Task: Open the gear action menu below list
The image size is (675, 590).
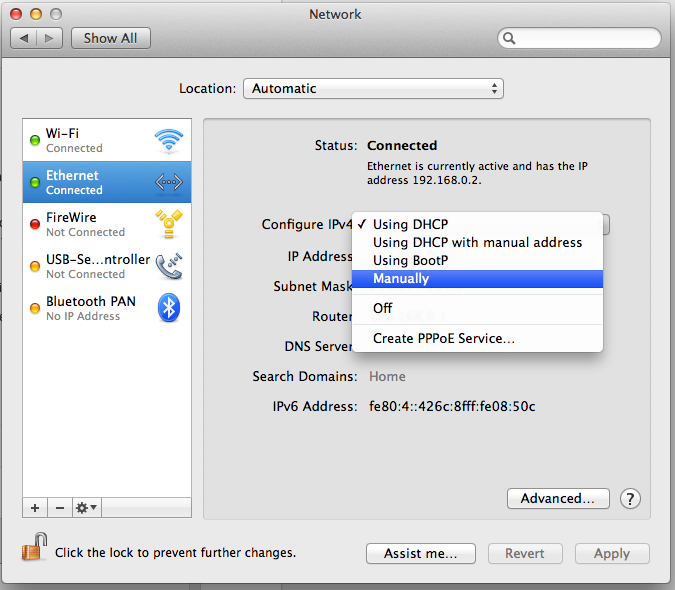Action: pos(87,508)
